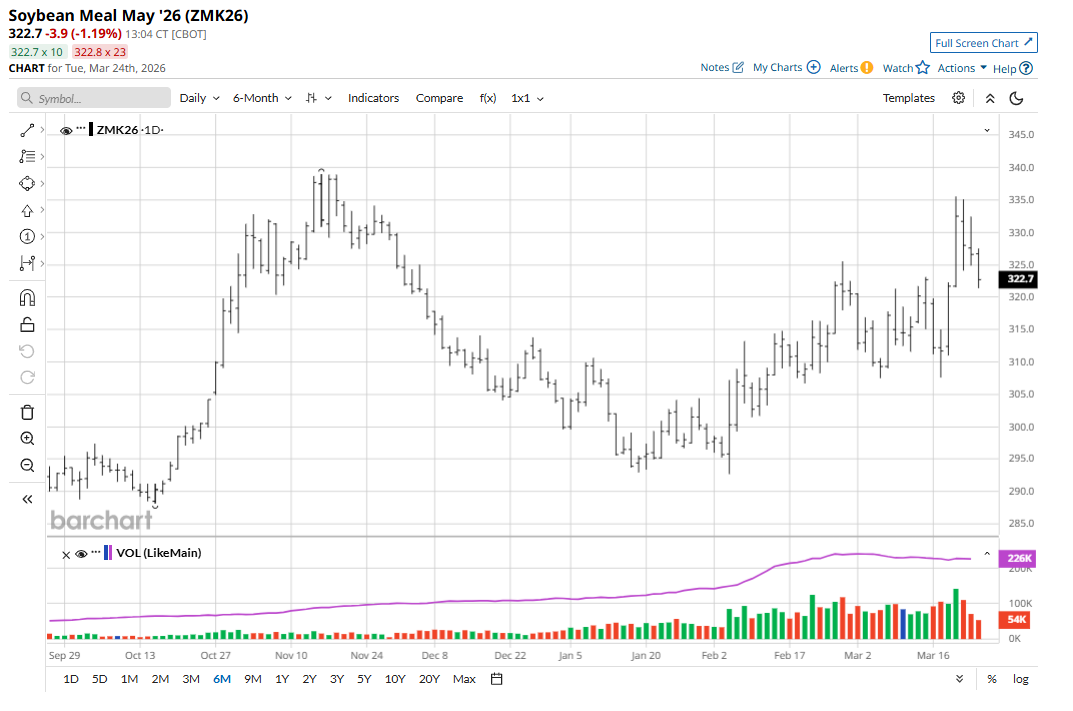Zoom in on the chart
This screenshot has height=711, width=1073.
(27, 439)
